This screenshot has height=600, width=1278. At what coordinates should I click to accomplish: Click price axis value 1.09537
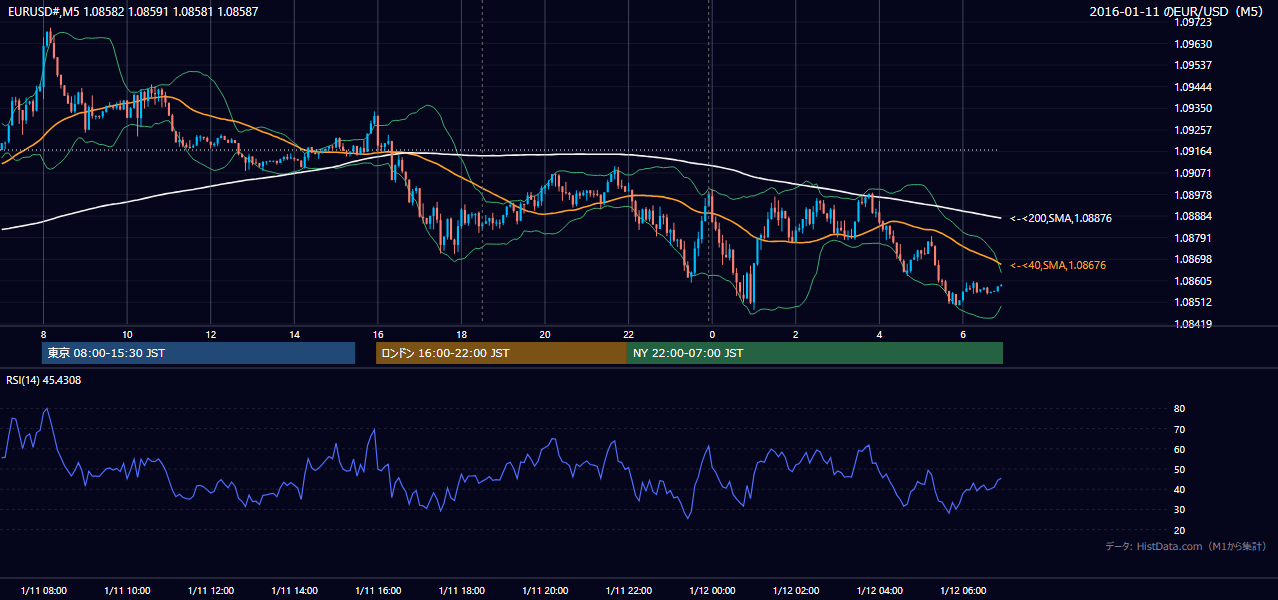pos(1194,65)
